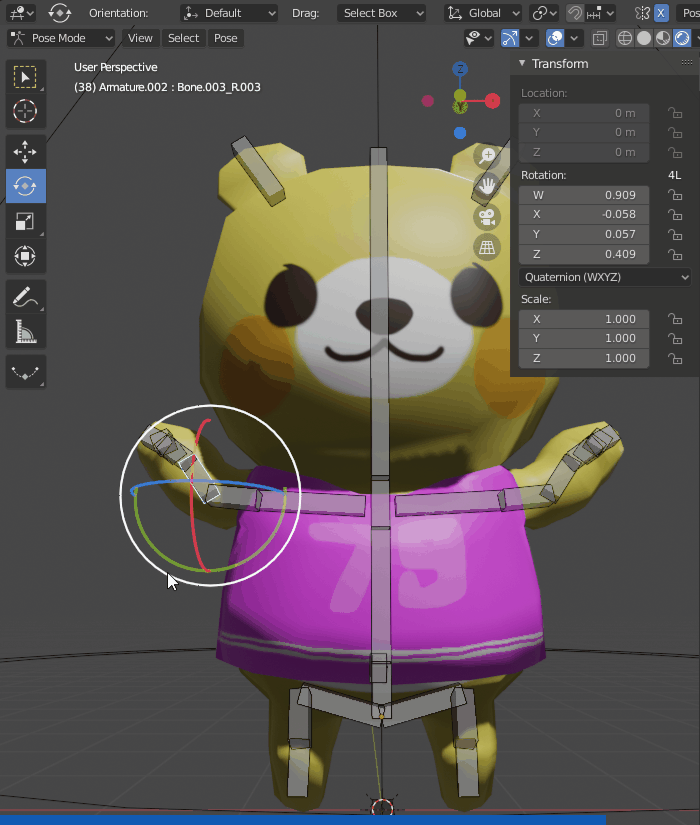
Task: Switch to Material Preview shading
Action: pos(663,38)
